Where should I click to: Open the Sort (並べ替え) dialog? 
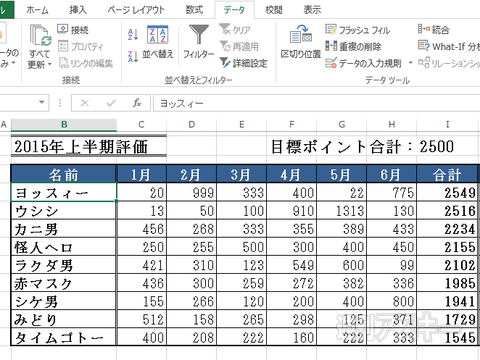coord(158,42)
